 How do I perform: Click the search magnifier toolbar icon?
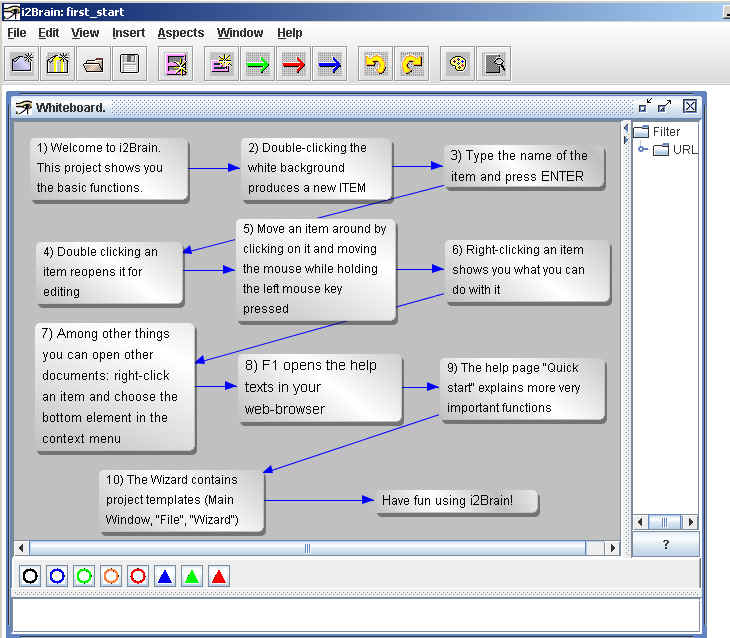tap(494, 64)
